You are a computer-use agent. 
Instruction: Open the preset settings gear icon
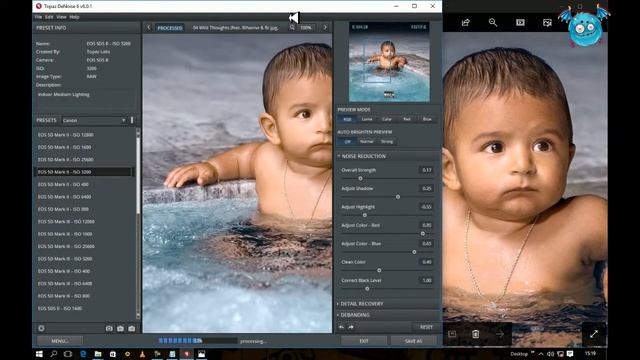pyautogui.click(x=41, y=328)
